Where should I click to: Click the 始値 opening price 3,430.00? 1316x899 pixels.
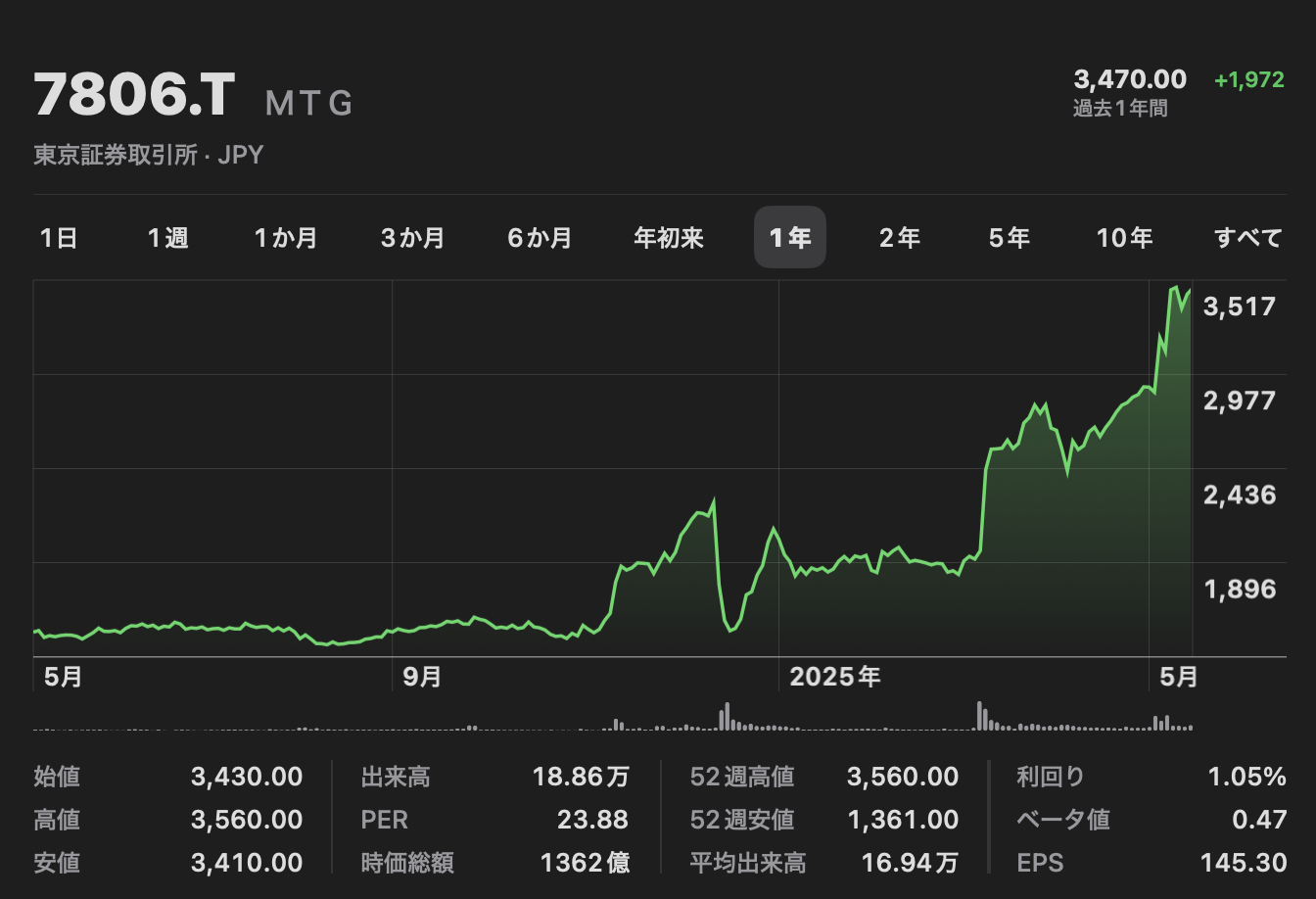tap(247, 777)
